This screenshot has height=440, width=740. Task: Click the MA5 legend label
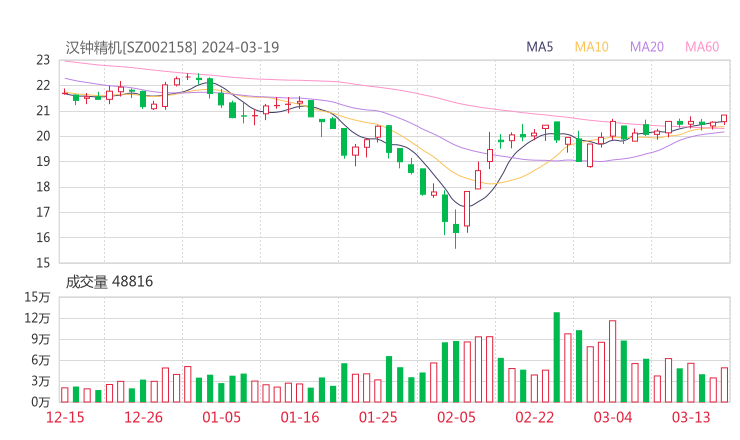(x=539, y=47)
